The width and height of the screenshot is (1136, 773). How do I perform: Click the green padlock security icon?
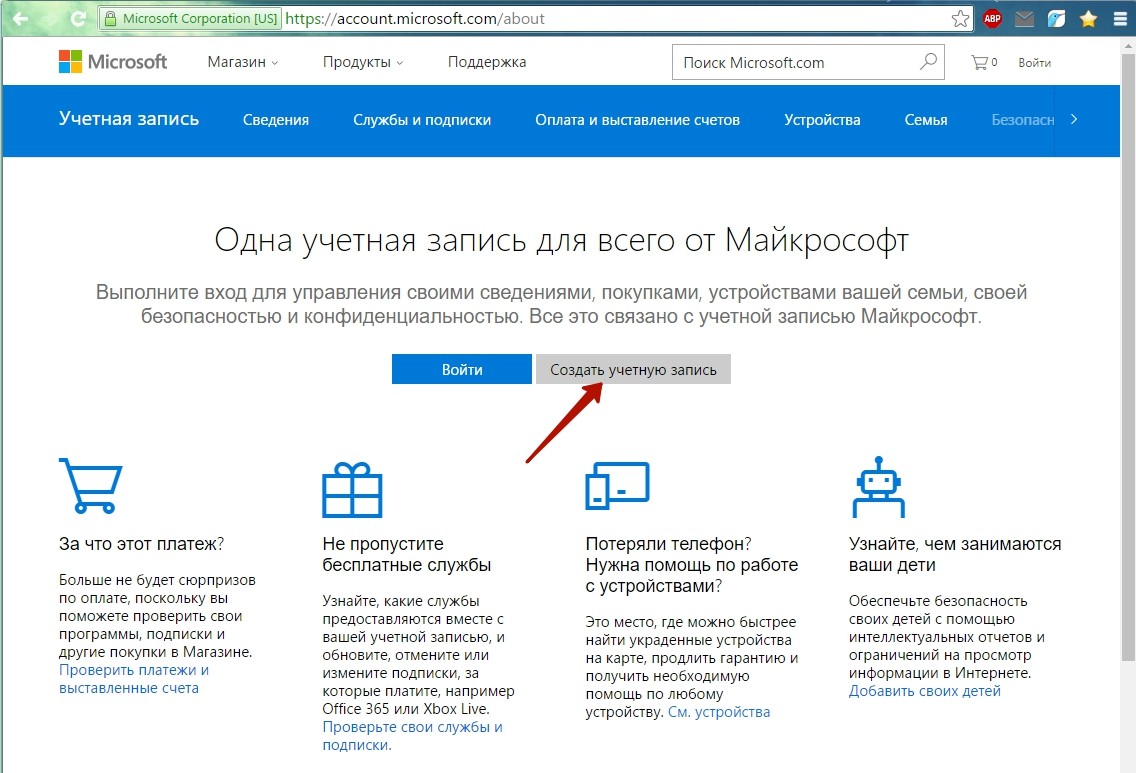tap(110, 19)
